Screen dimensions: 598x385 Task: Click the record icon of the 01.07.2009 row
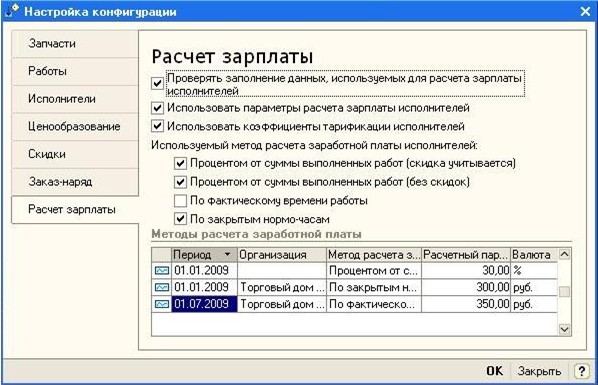pyautogui.click(x=162, y=304)
